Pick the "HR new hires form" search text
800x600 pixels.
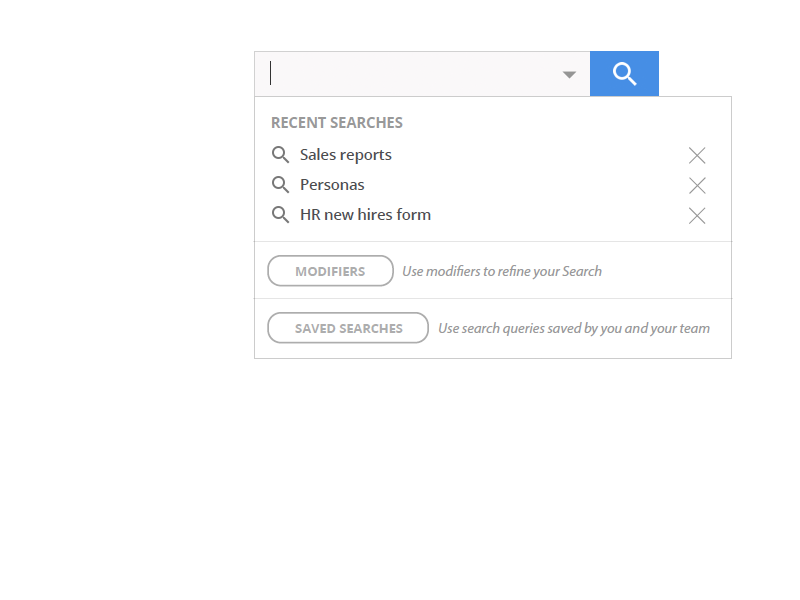[365, 215]
